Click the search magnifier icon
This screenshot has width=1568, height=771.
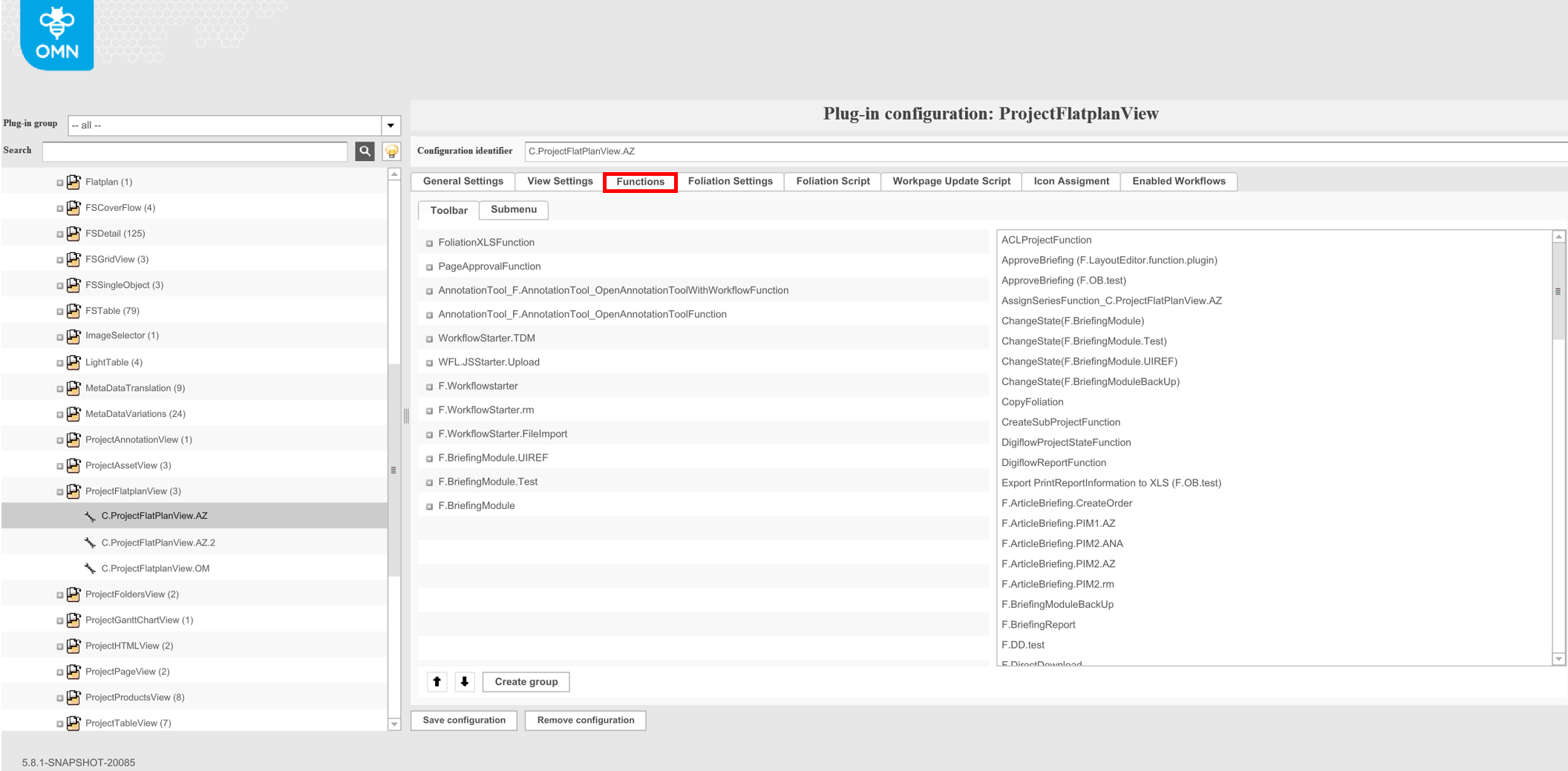(x=365, y=151)
